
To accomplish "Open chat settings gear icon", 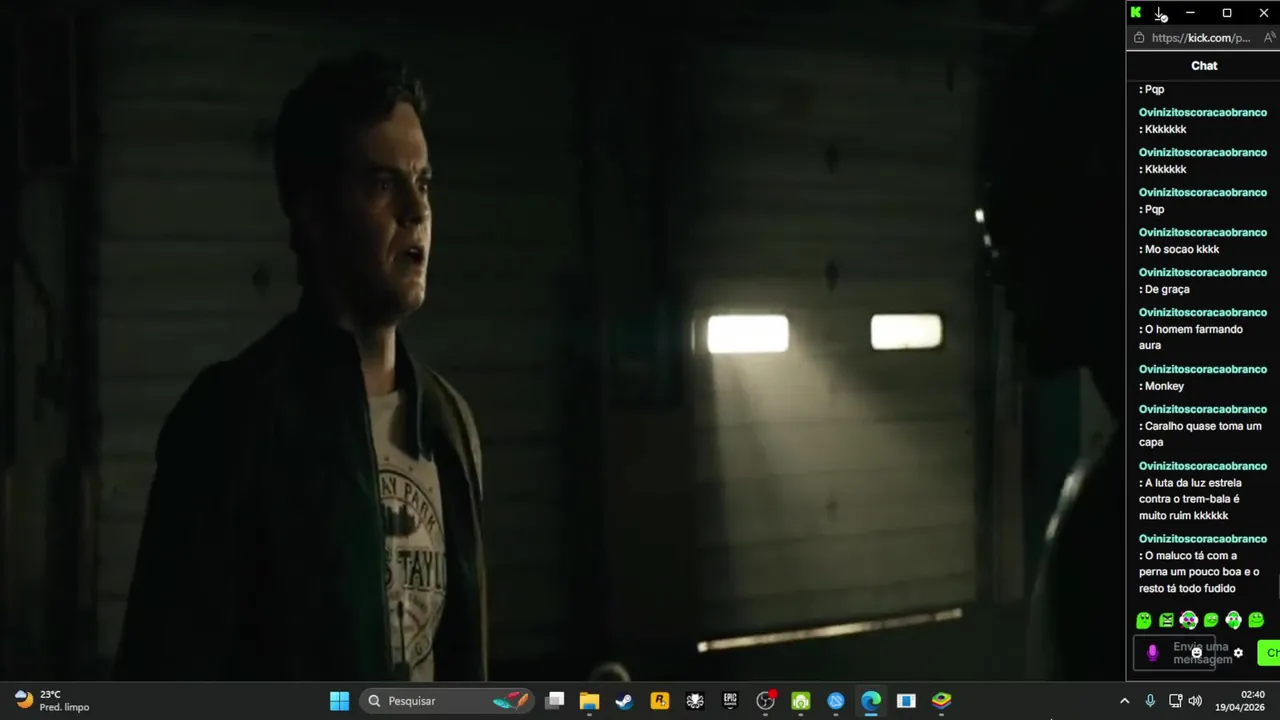I will (x=1238, y=653).
